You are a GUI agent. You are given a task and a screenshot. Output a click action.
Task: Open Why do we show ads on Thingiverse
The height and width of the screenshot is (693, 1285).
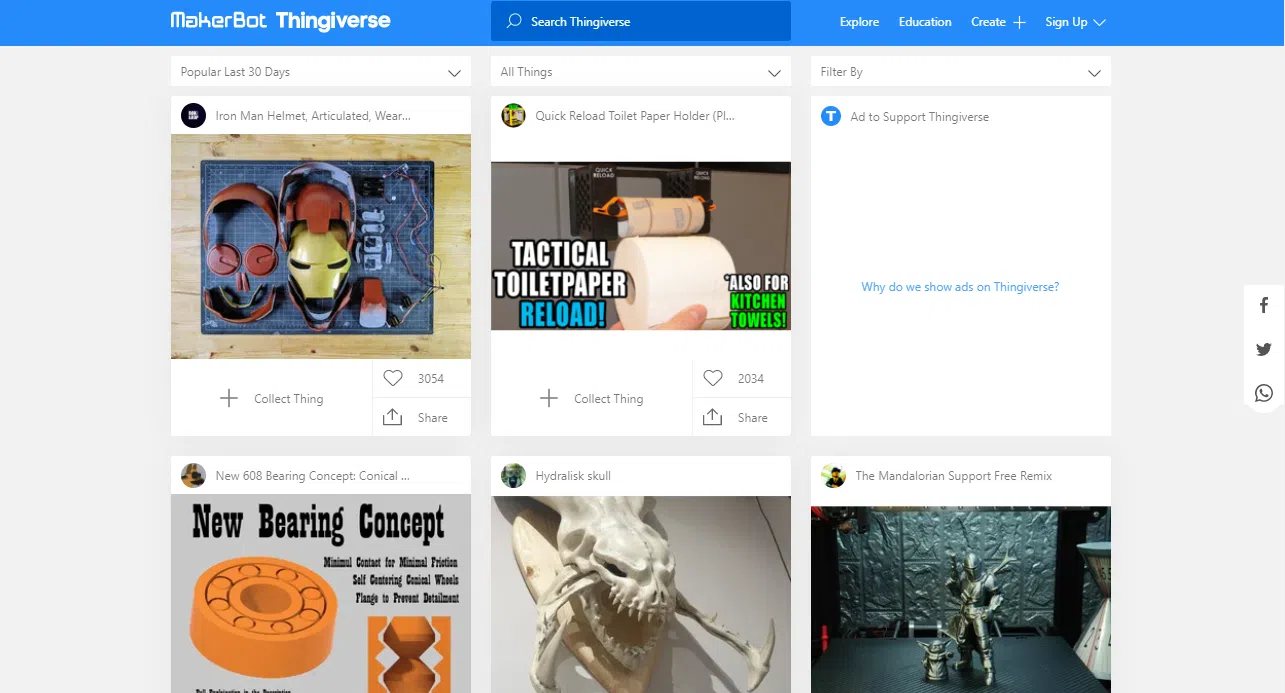point(960,286)
